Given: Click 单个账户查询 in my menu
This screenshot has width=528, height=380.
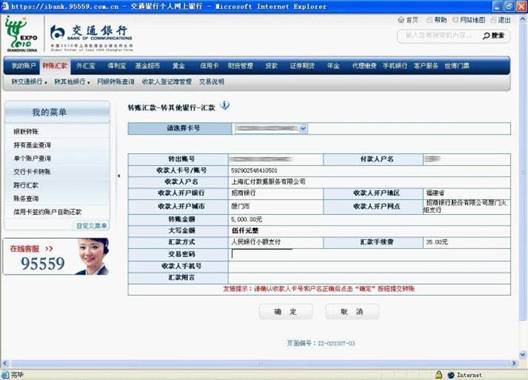Looking at the screenshot, I should click(x=32, y=158).
